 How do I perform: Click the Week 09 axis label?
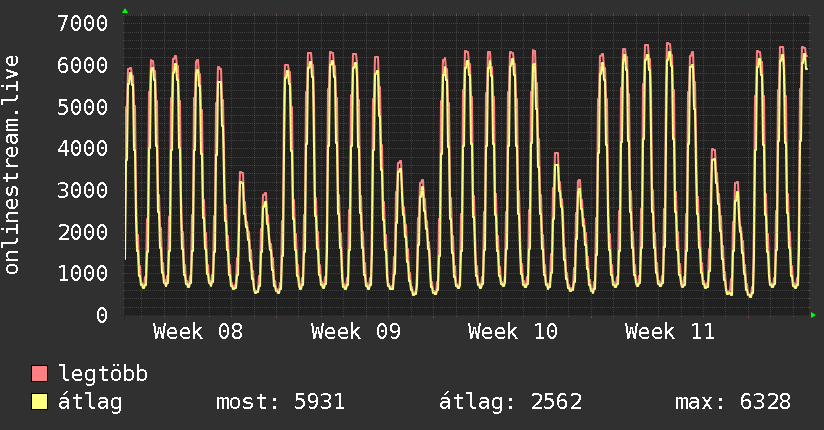(x=355, y=332)
